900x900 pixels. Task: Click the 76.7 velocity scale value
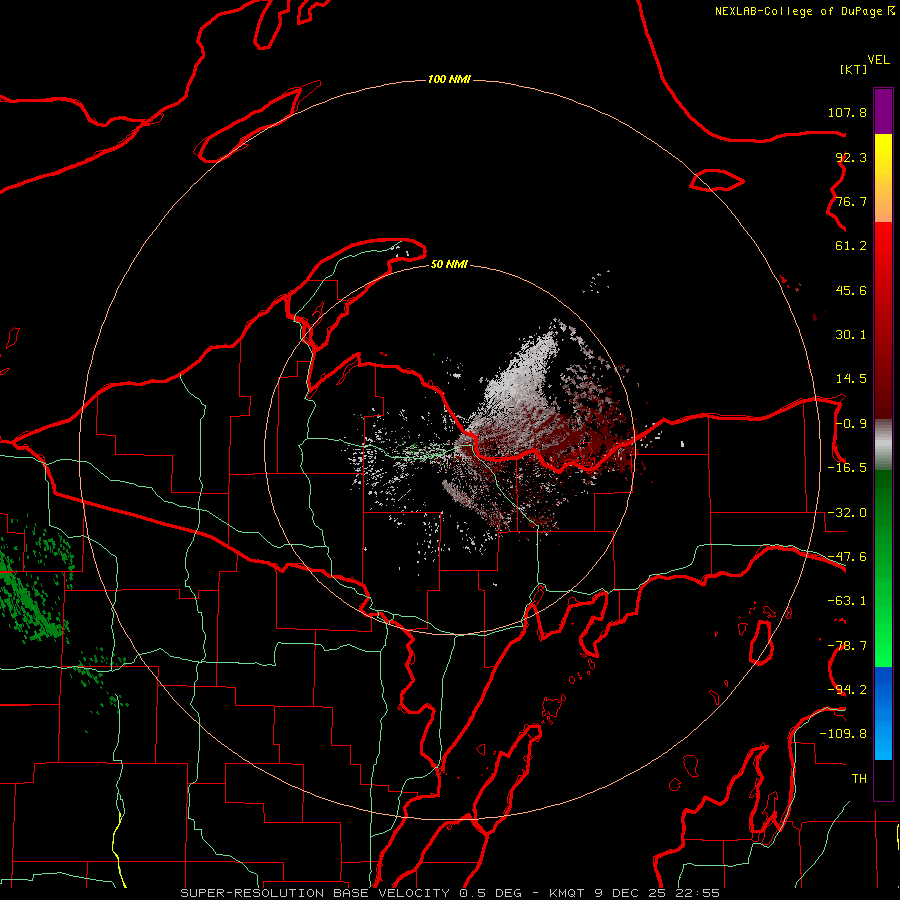click(851, 201)
